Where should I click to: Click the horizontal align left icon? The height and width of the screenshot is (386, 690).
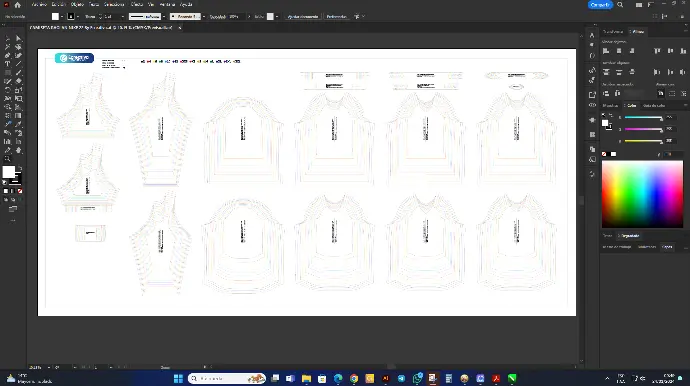coord(606,51)
